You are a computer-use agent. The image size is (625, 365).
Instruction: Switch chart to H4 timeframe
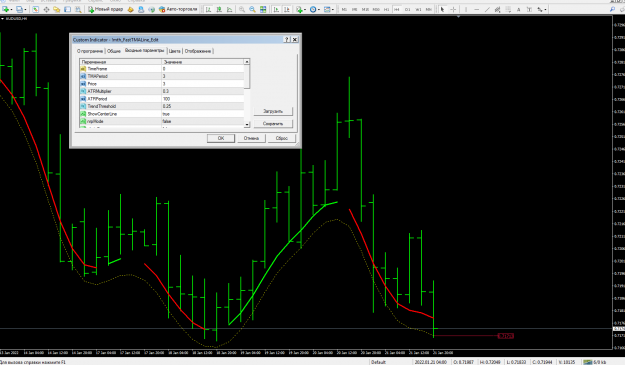(397, 9)
